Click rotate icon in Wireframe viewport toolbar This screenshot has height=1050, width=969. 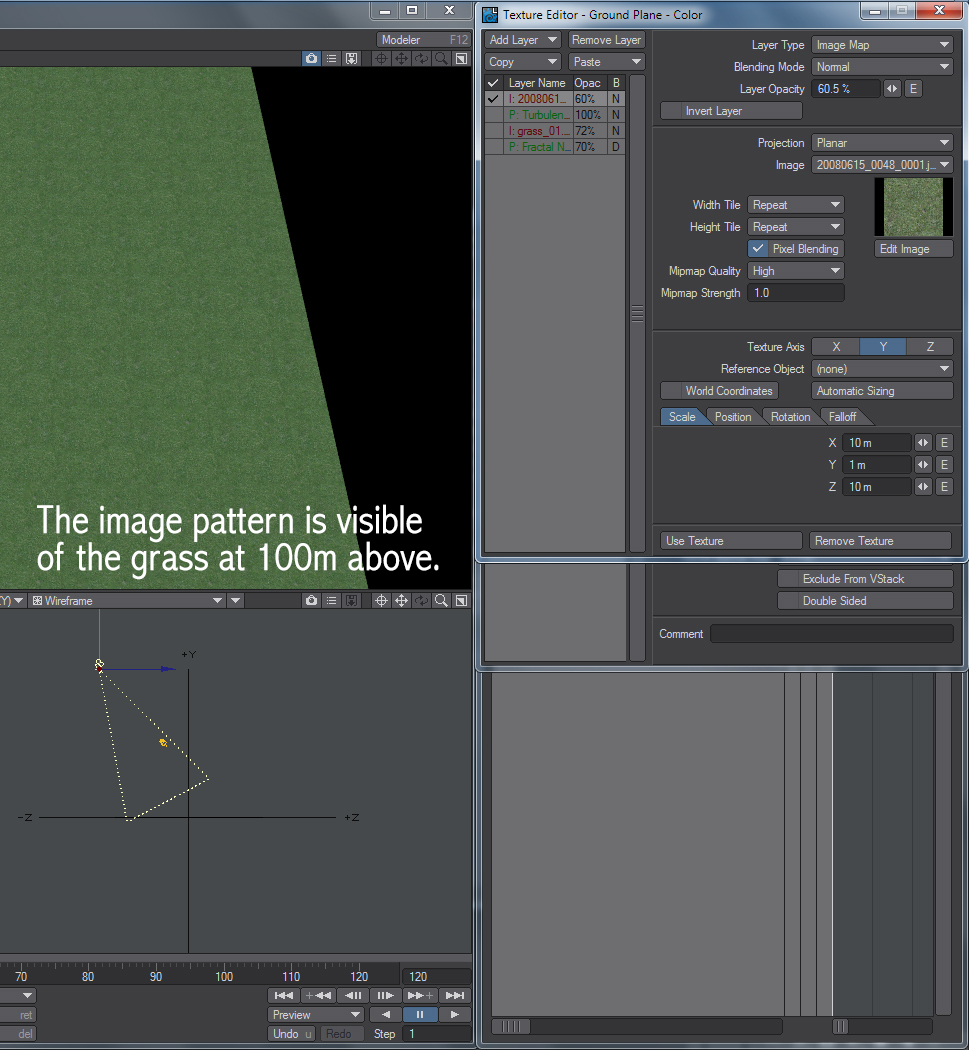coord(421,601)
